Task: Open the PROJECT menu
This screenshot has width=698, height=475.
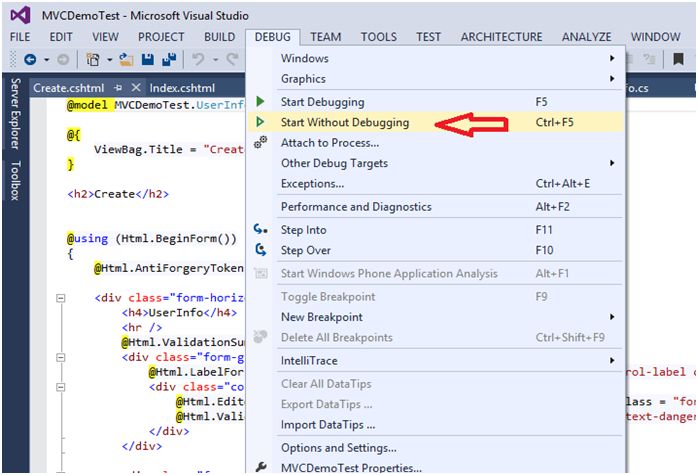Action: point(161,37)
